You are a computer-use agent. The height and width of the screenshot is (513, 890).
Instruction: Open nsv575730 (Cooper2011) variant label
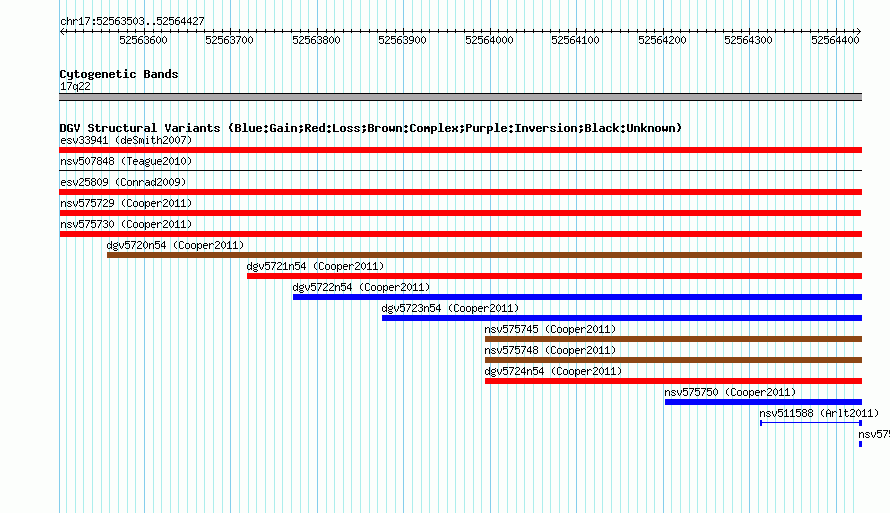pos(126,224)
